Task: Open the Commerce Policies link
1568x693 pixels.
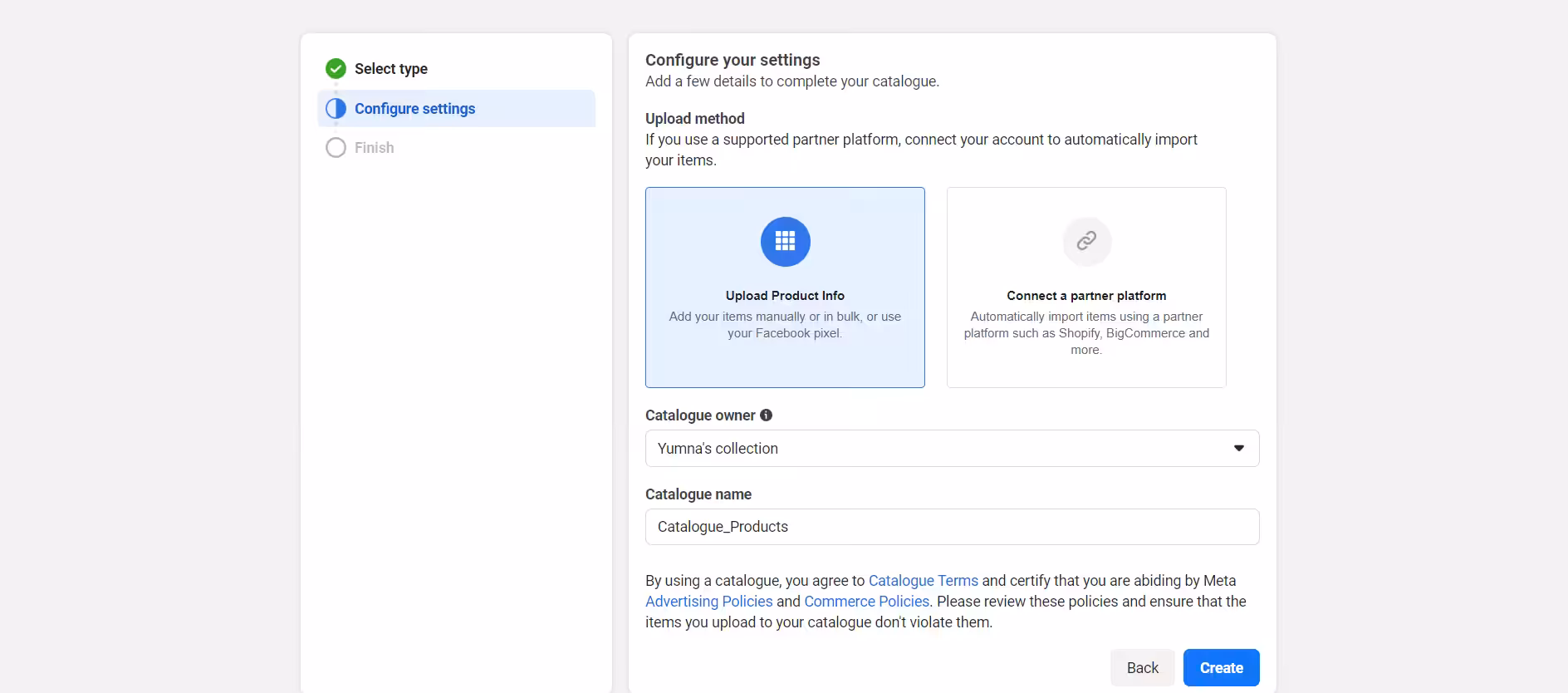Action: (x=866, y=602)
